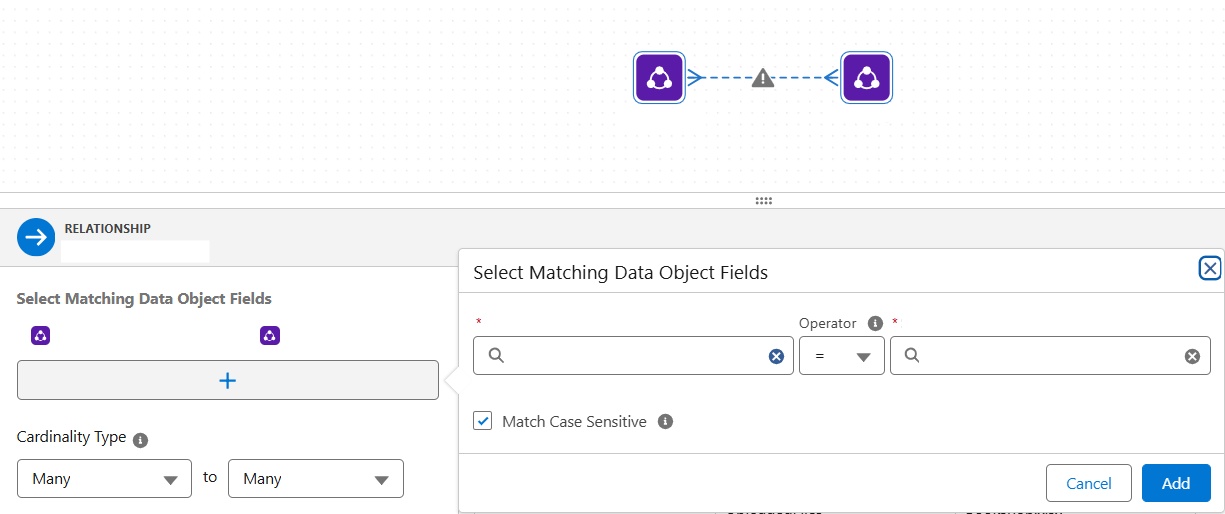Click the panel resize drag handle
Image resolution: width=1225 pixels, height=514 pixels.
click(x=763, y=201)
